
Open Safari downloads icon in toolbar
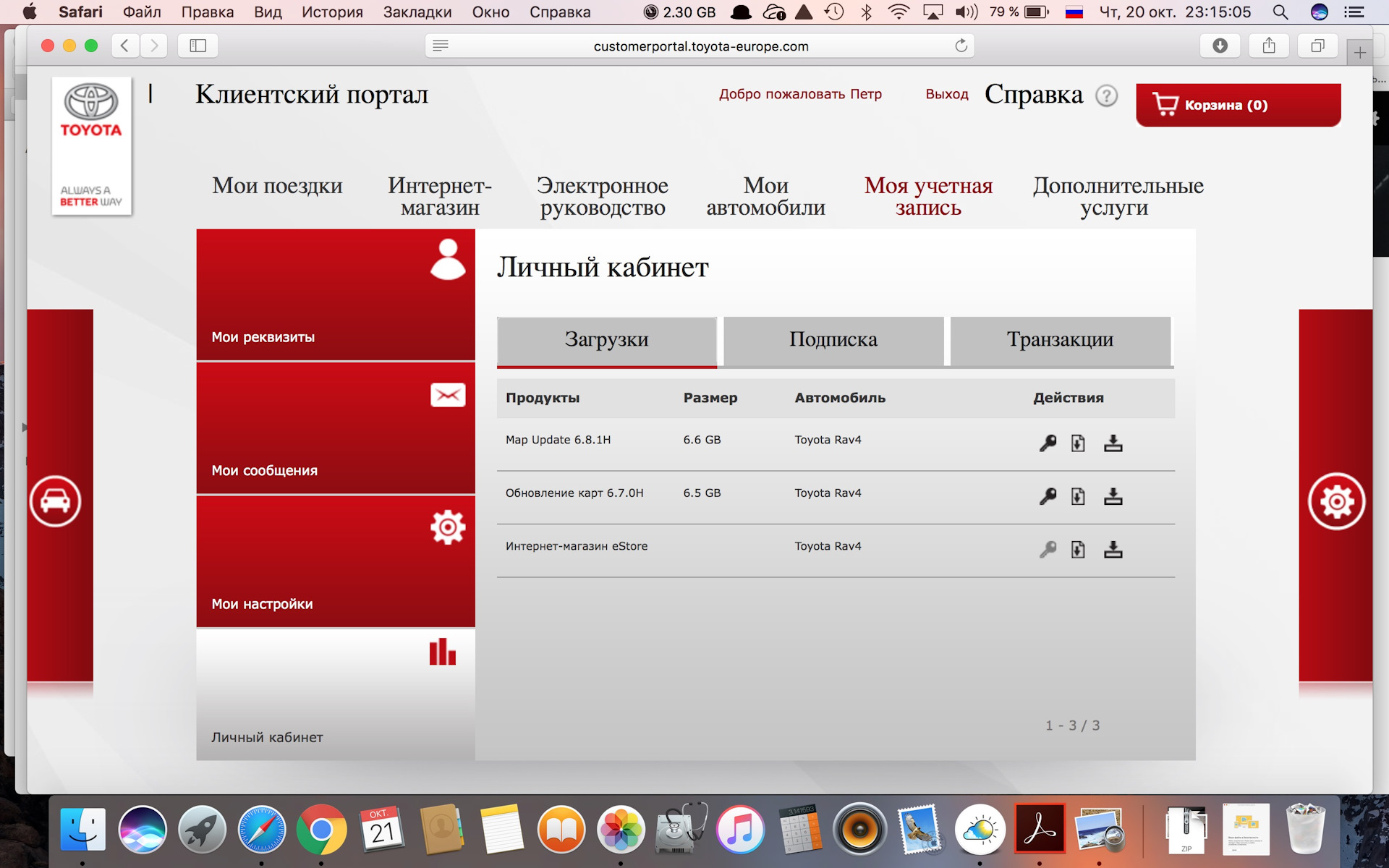(1220, 46)
